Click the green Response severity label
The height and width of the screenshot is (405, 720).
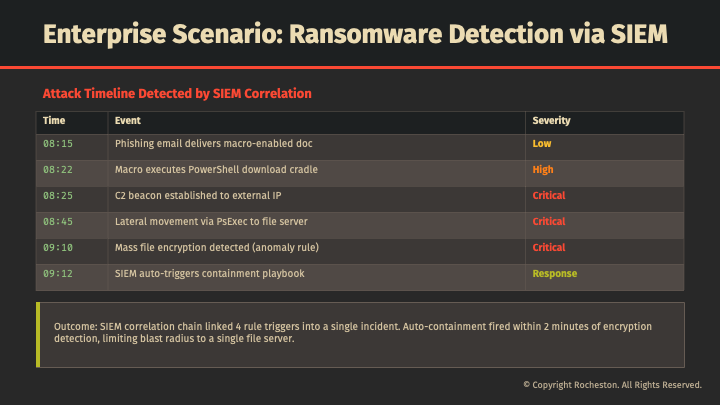point(554,274)
